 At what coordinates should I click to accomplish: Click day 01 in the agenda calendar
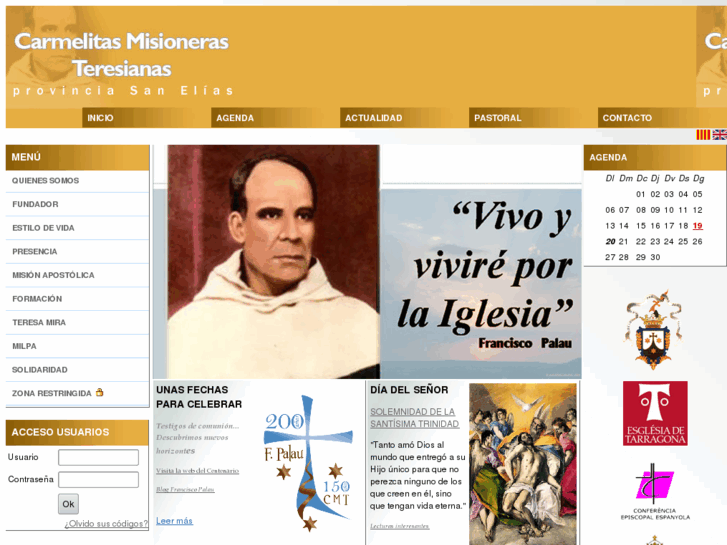[x=641, y=194]
